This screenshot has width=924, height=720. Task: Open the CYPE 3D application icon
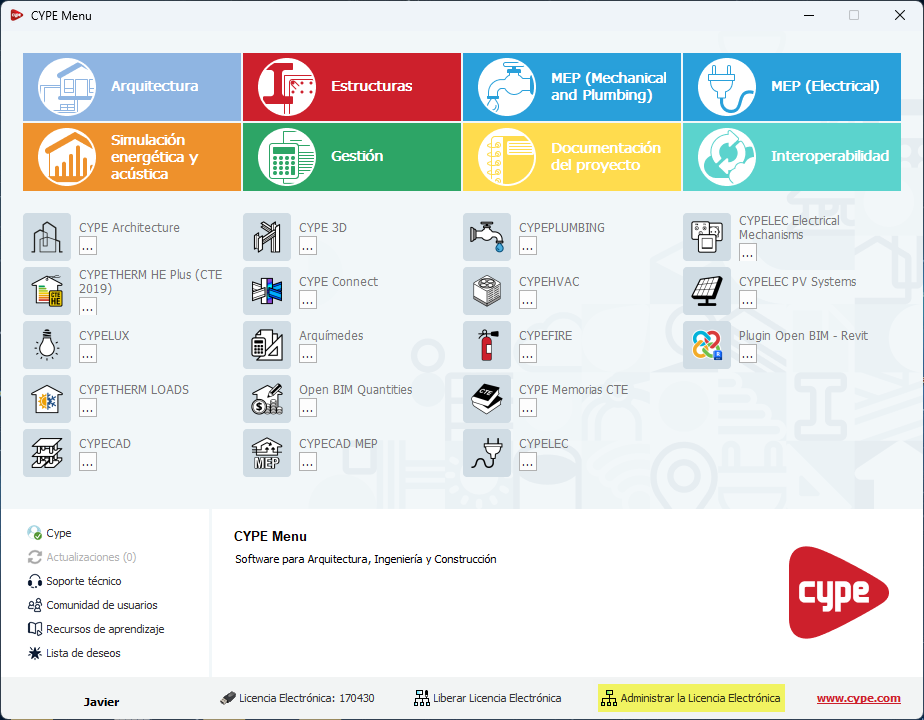coord(267,237)
